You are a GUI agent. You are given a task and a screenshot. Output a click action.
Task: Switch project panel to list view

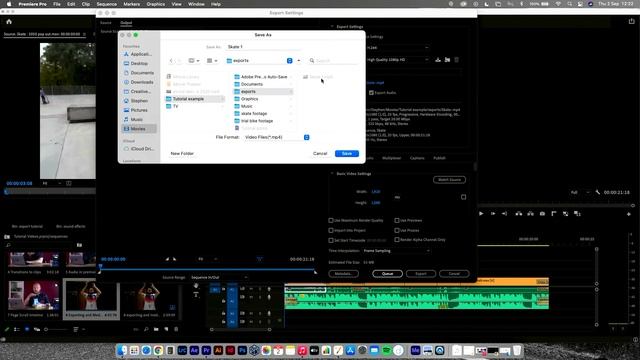point(17,329)
